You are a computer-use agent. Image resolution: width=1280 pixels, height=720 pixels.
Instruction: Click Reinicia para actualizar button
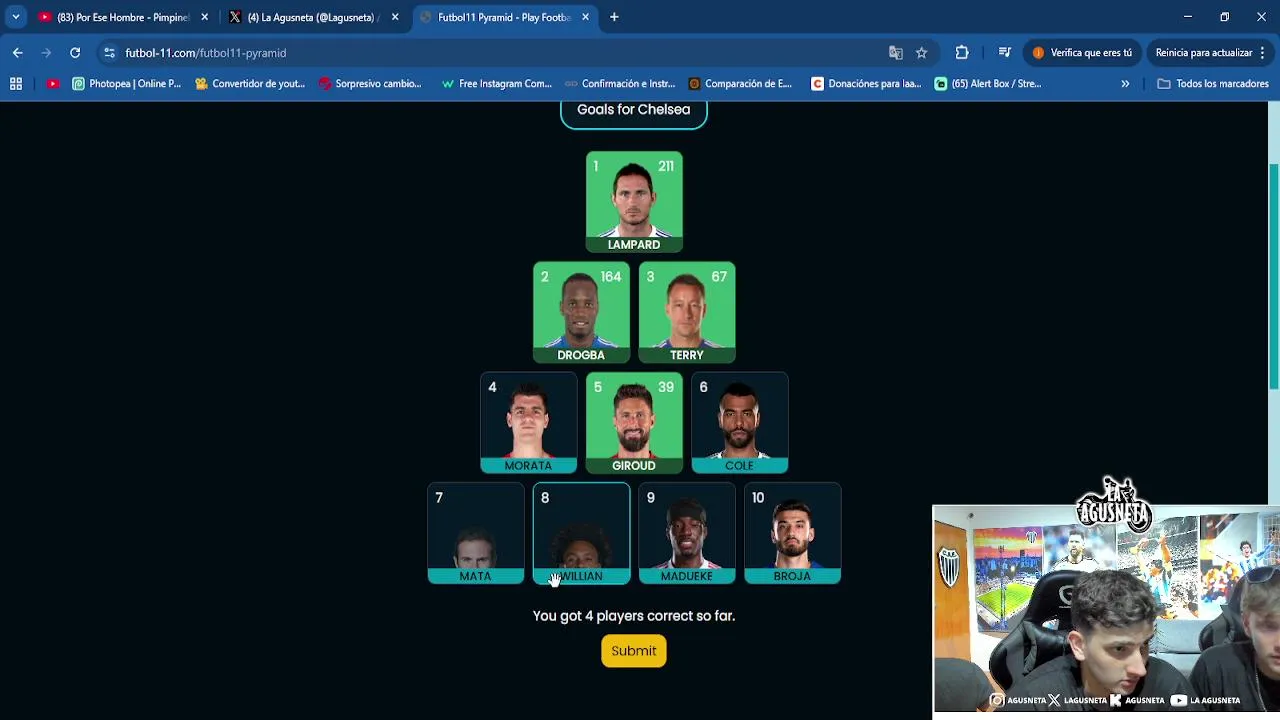point(1204,53)
